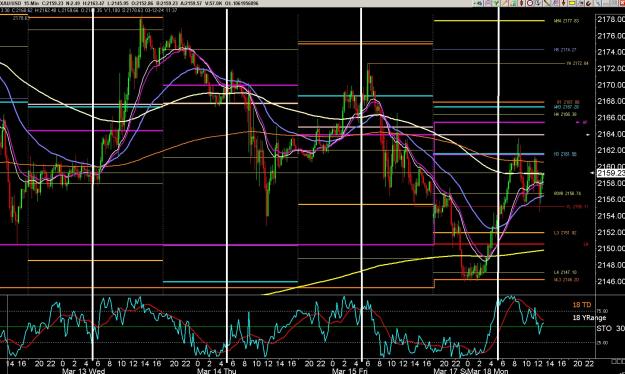Image resolution: width=625 pixels, height=374 pixels.
Task: Click the Mar 13 Wed date label
Action: [83, 371]
